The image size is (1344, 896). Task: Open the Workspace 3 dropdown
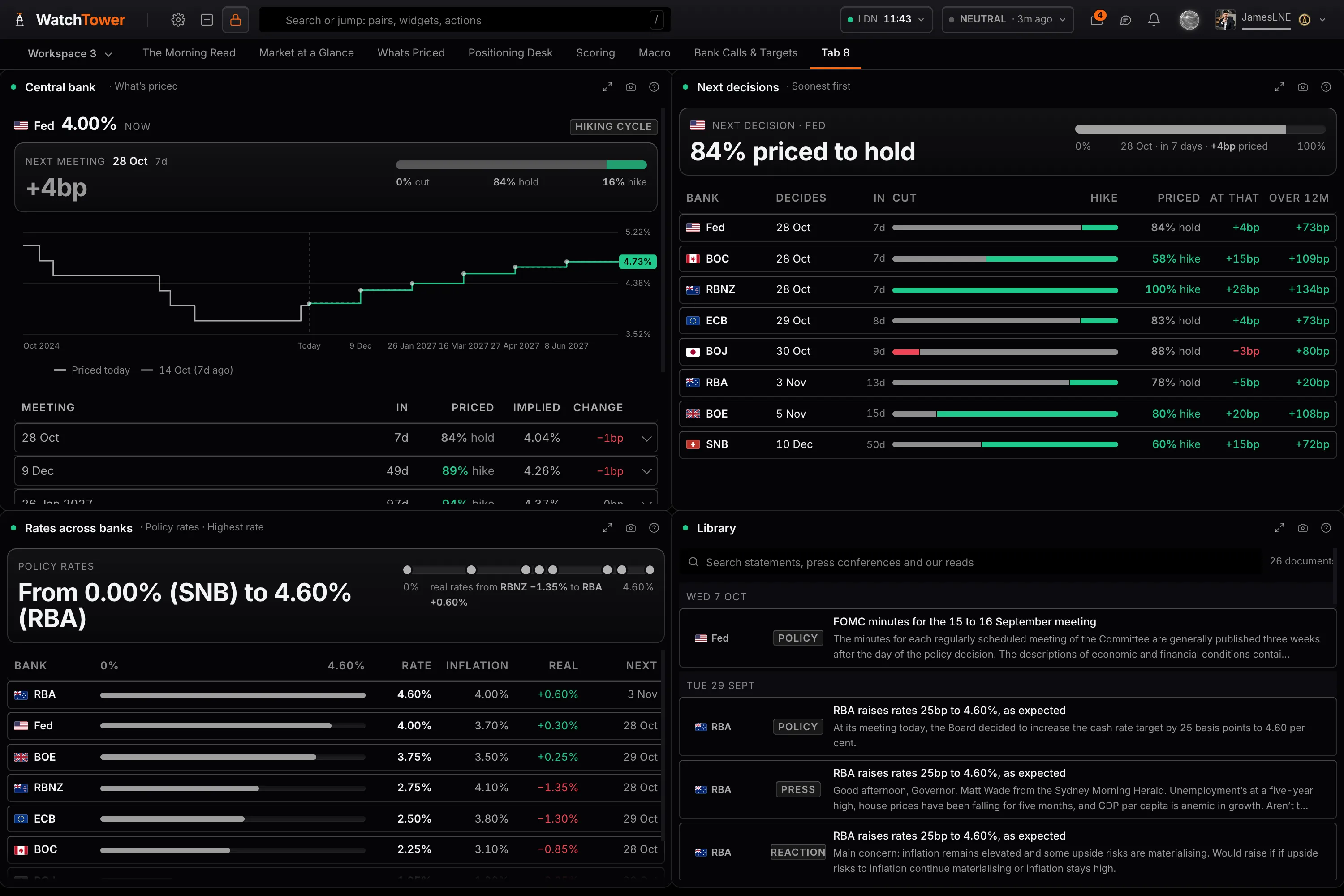click(x=70, y=54)
